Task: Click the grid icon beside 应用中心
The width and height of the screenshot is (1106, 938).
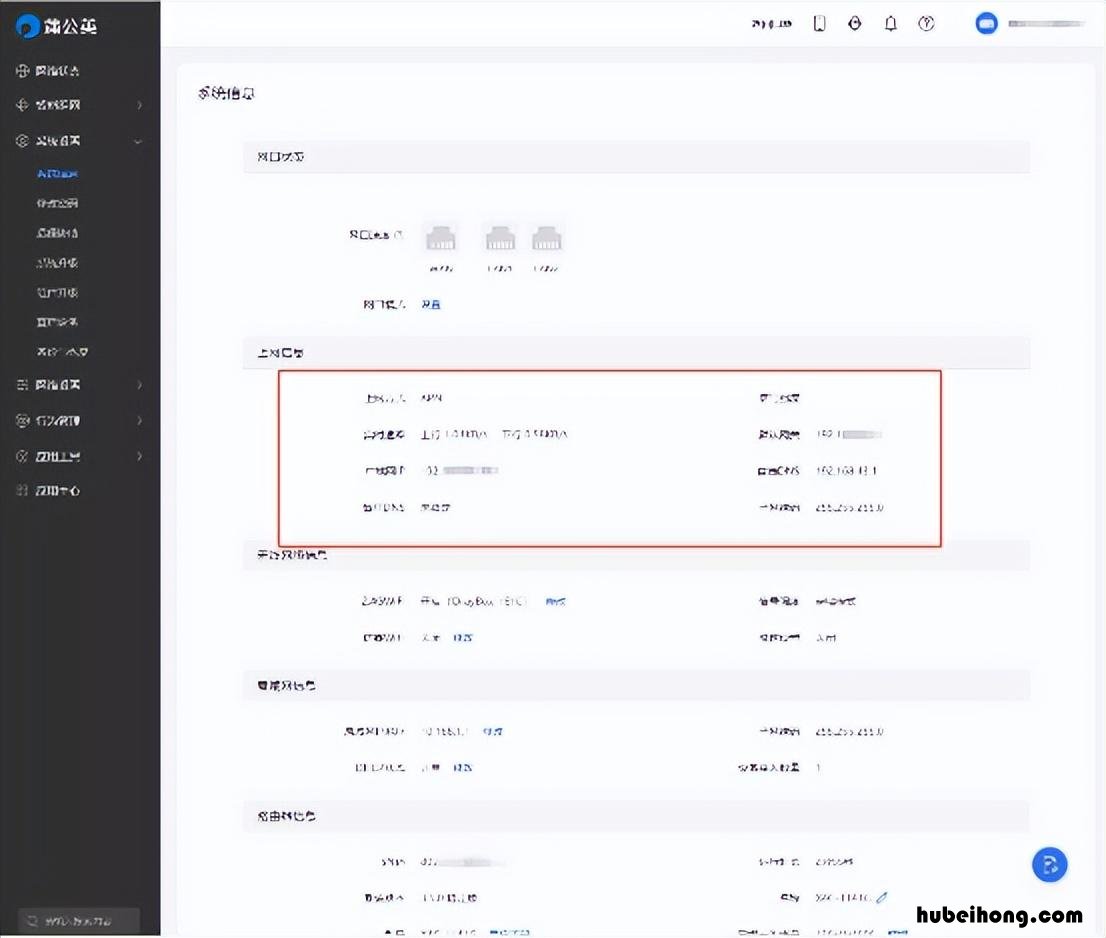Action: (23, 490)
